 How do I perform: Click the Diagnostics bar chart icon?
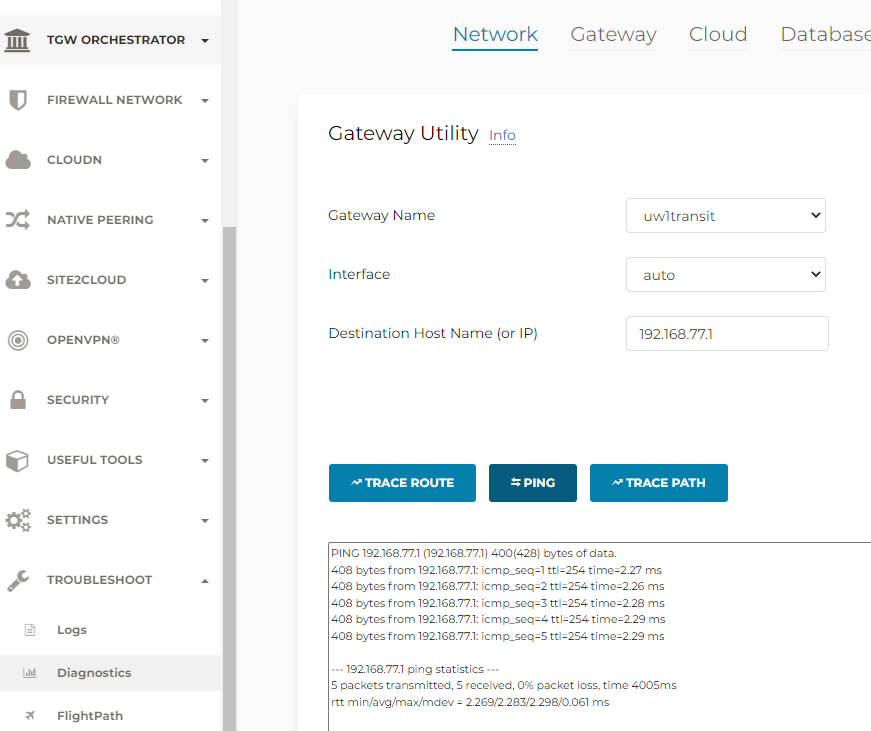pyautogui.click(x=30, y=673)
